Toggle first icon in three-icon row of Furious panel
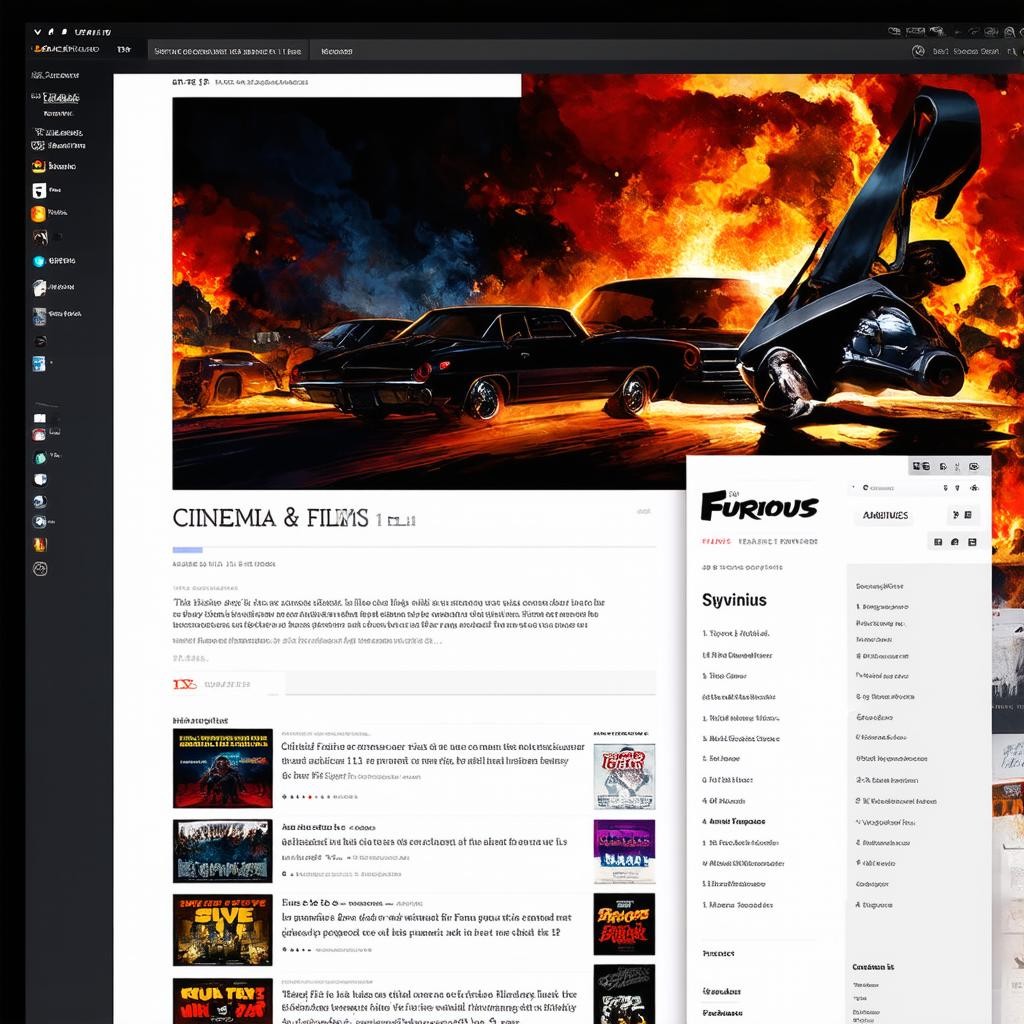This screenshot has width=1024, height=1024. pyautogui.click(x=938, y=542)
